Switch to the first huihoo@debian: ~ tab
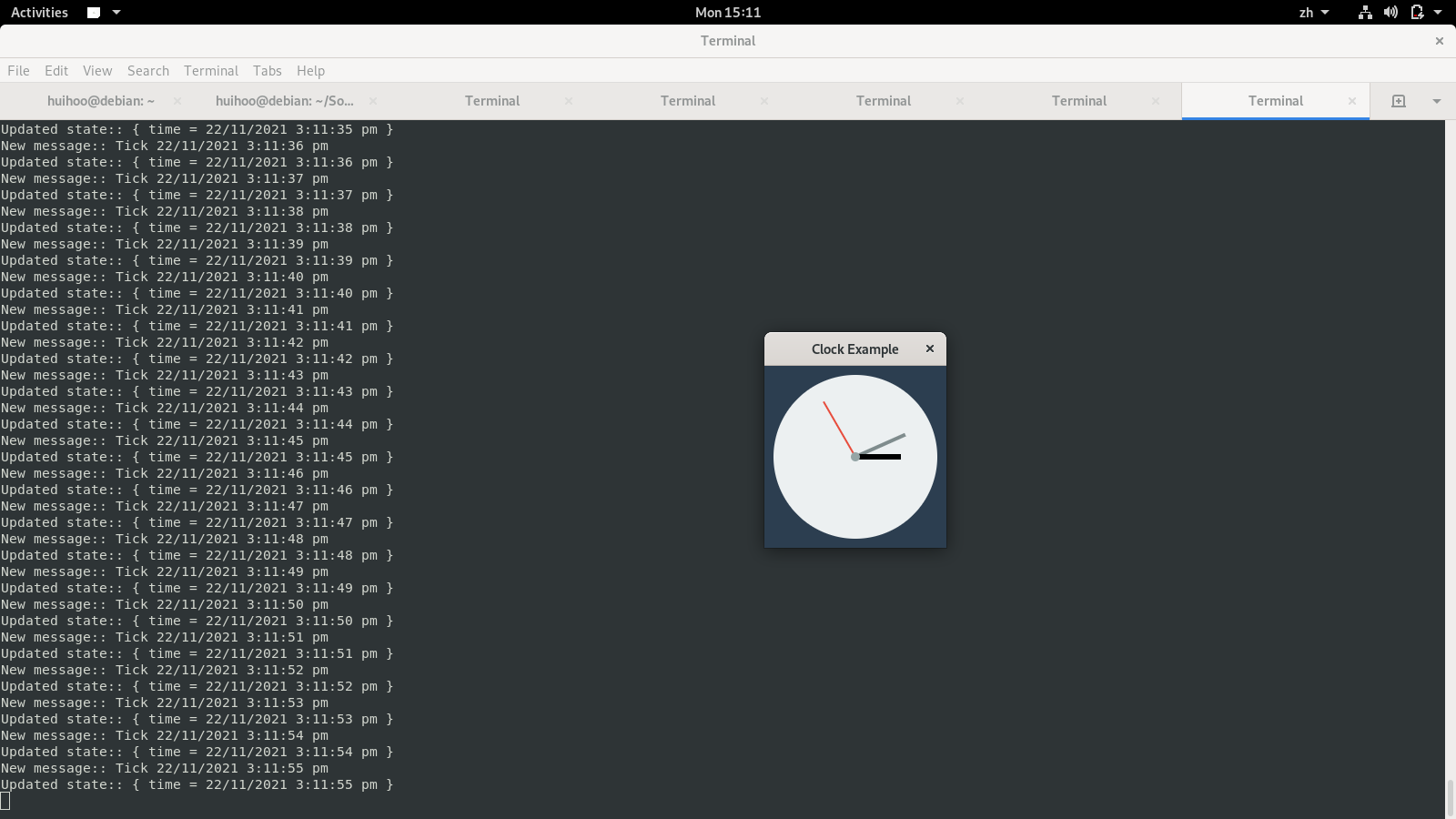Image resolution: width=1456 pixels, height=819 pixels. pos(100,101)
